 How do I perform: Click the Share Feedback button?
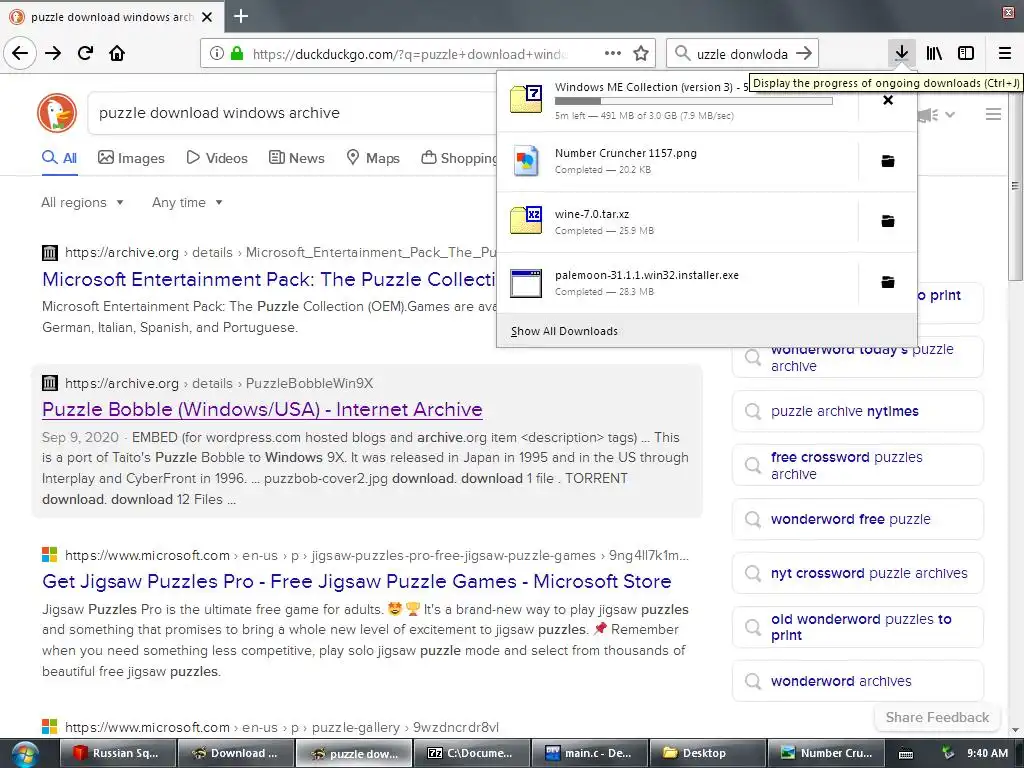(x=937, y=717)
